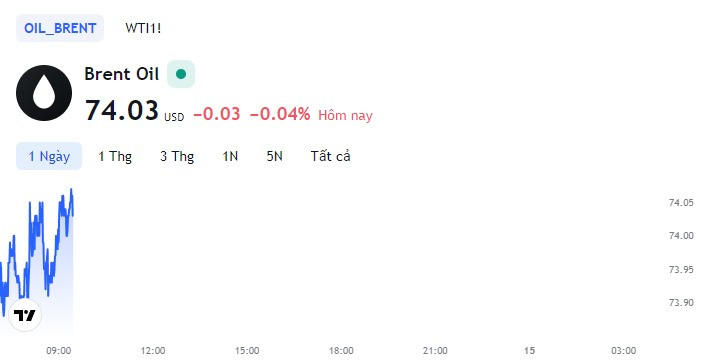The image size is (702, 361).
Task: Click the -0.03 price change value
Action: (217, 114)
